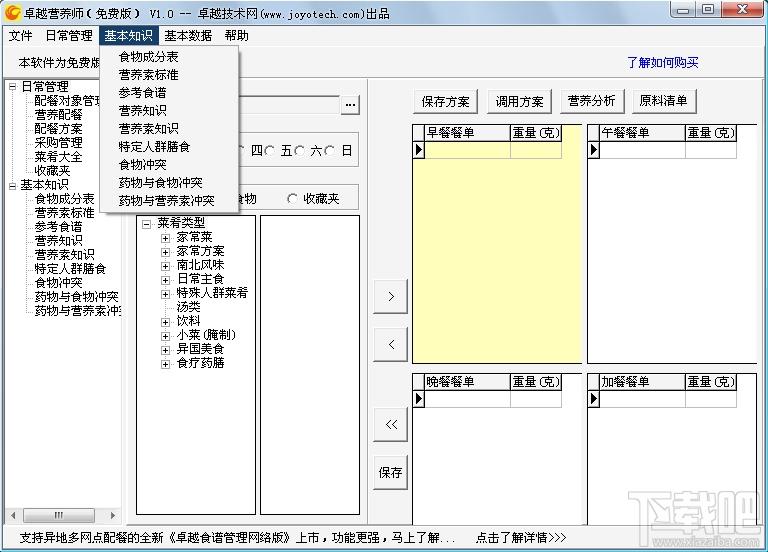Select the 六 weekday radio button

(299, 150)
